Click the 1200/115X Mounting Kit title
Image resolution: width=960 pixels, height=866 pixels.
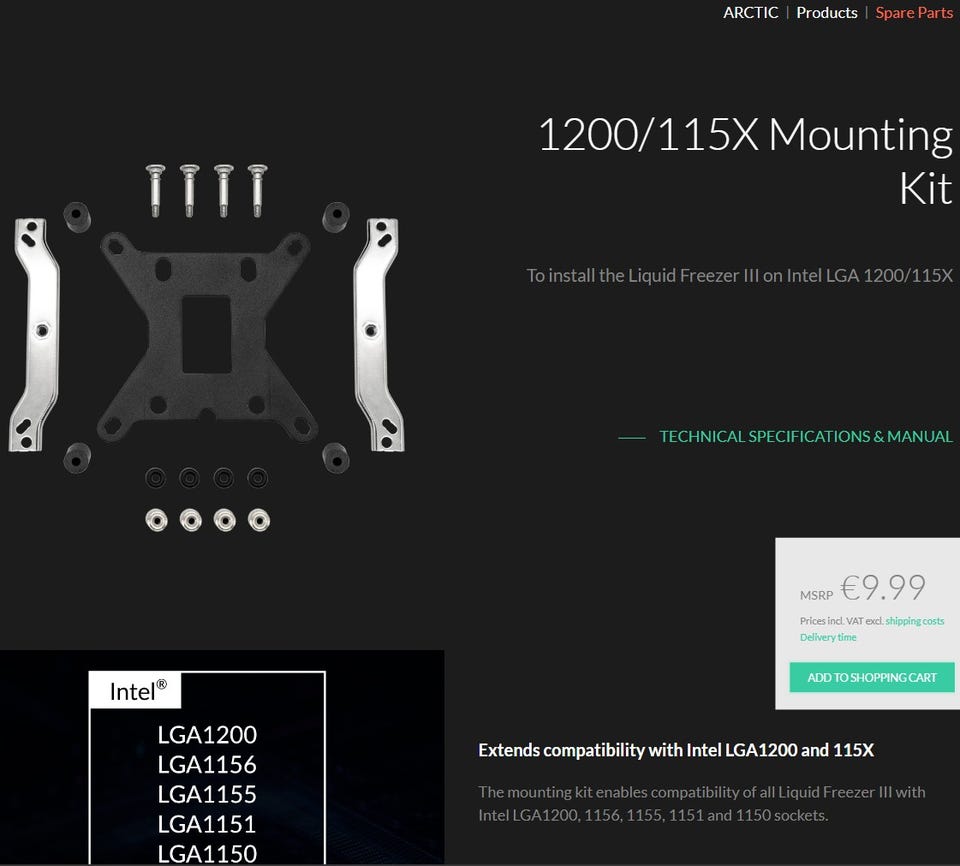point(745,161)
